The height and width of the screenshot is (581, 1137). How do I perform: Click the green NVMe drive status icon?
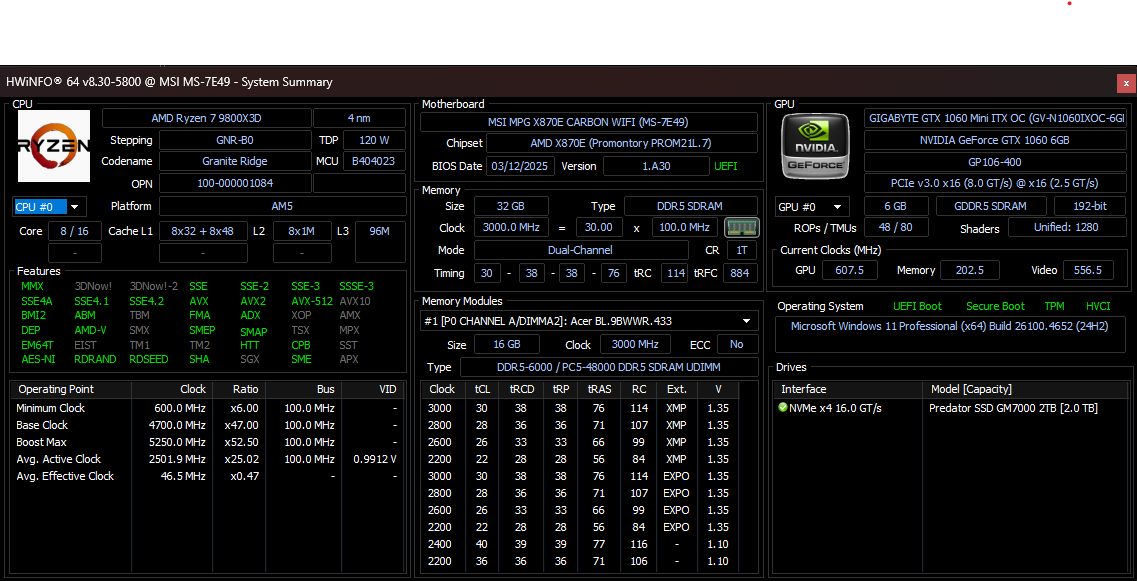click(783, 408)
